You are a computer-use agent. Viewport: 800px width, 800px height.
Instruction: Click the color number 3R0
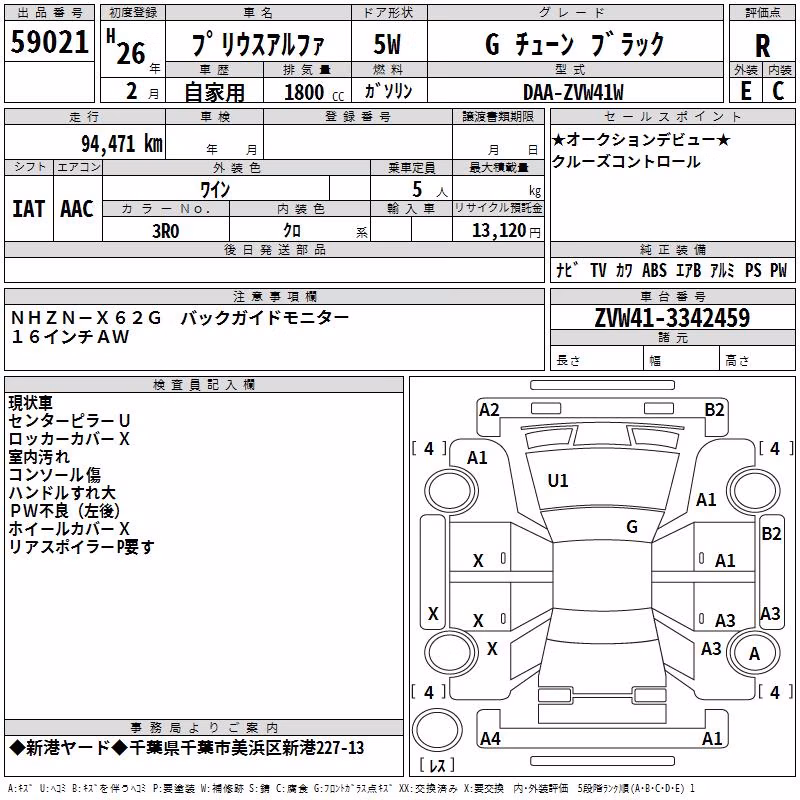pyautogui.click(x=166, y=231)
